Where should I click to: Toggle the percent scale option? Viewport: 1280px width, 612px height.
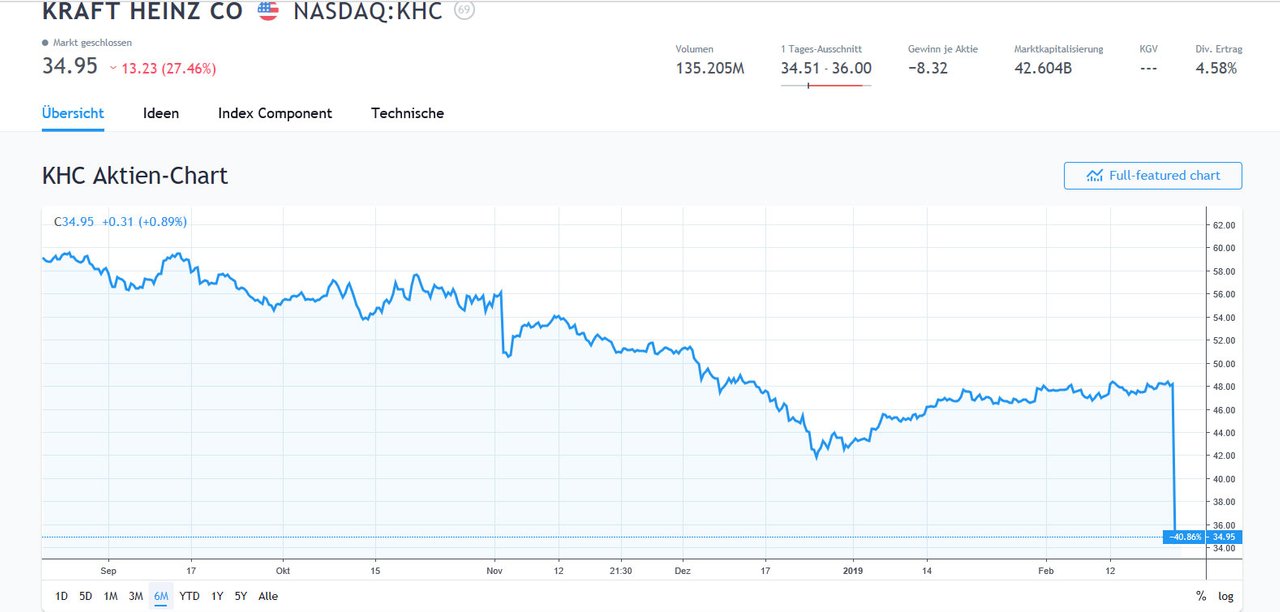(x=1201, y=596)
